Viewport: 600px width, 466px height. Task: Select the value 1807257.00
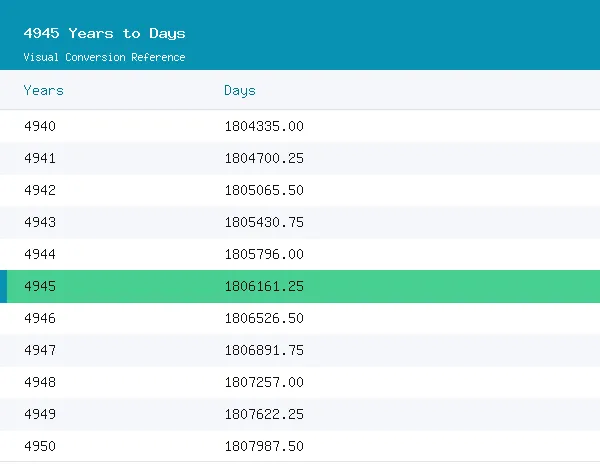click(264, 382)
